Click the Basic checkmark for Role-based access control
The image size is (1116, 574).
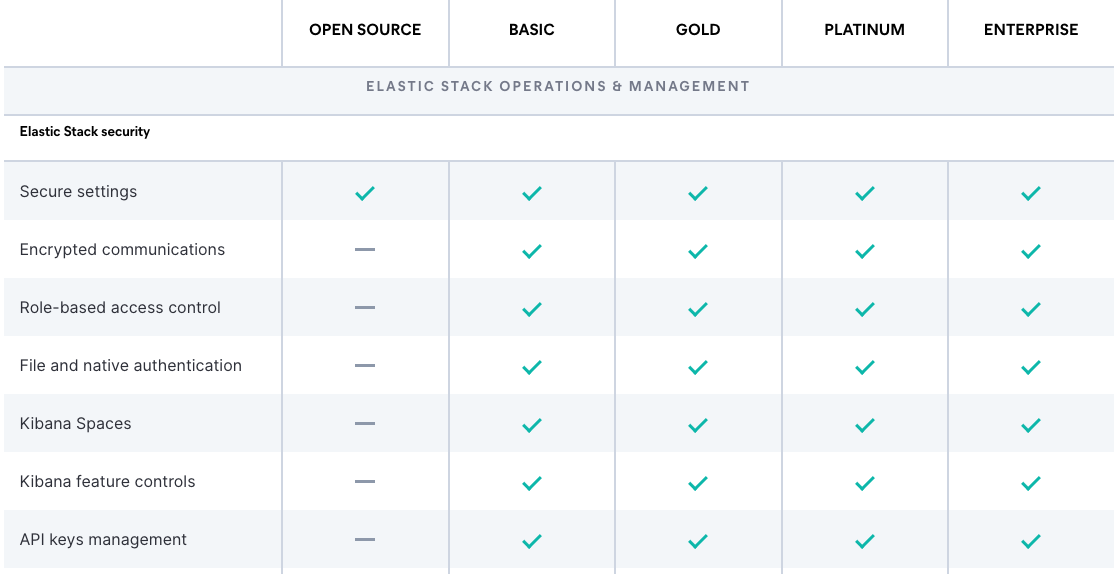(532, 309)
